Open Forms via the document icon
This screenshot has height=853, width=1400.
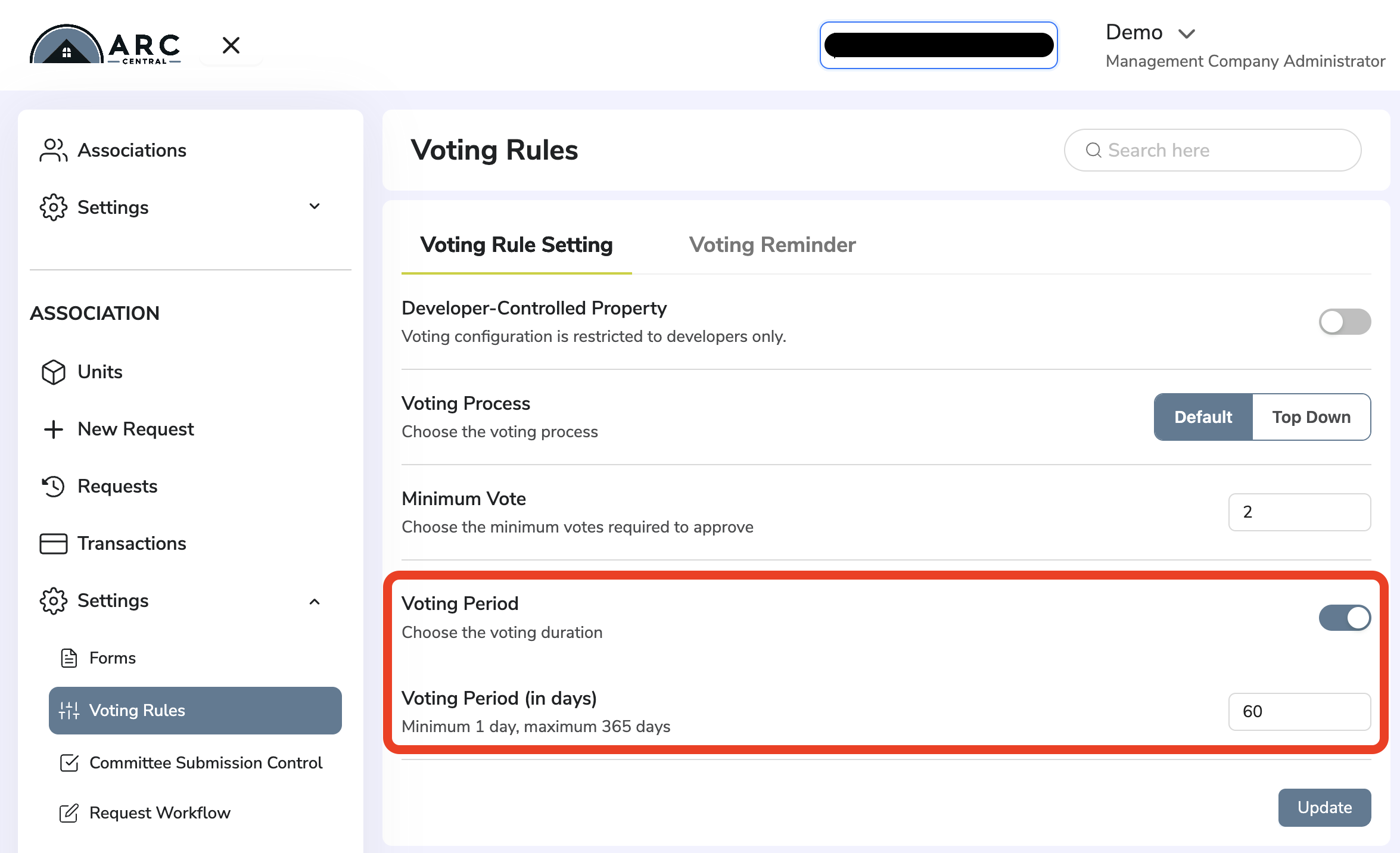pos(69,658)
